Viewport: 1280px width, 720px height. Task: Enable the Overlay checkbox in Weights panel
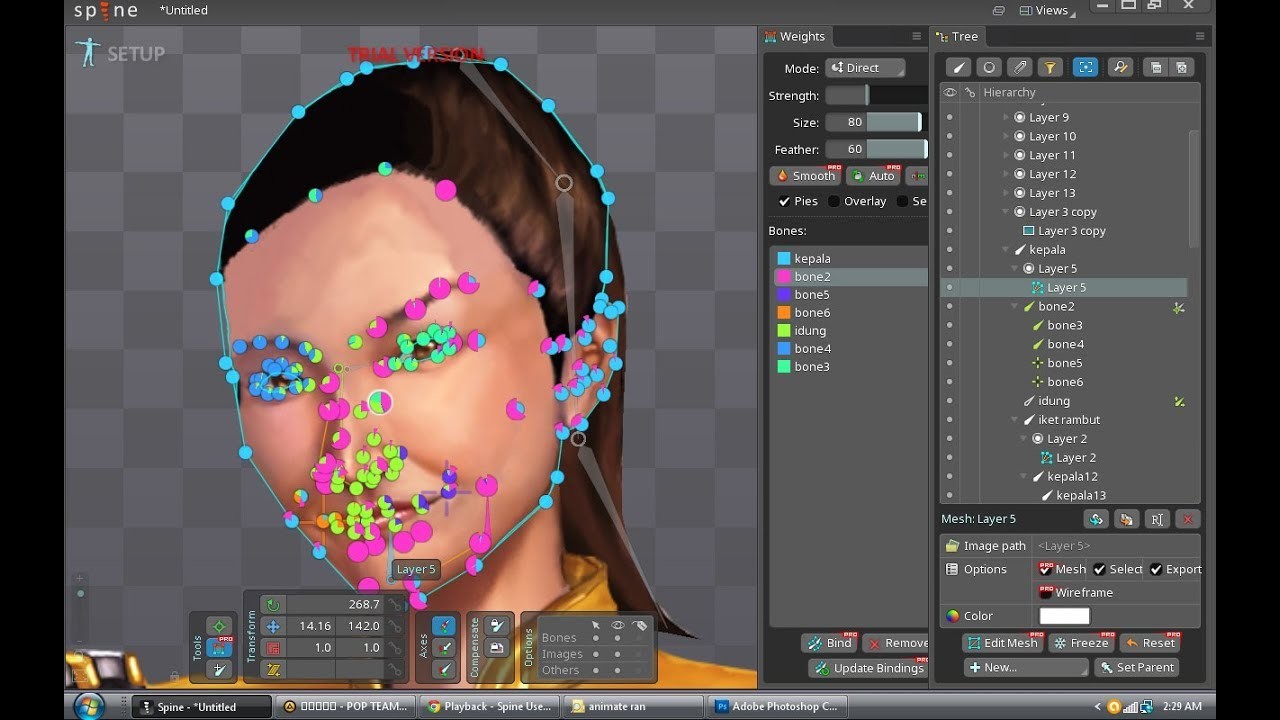pyautogui.click(x=836, y=200)
